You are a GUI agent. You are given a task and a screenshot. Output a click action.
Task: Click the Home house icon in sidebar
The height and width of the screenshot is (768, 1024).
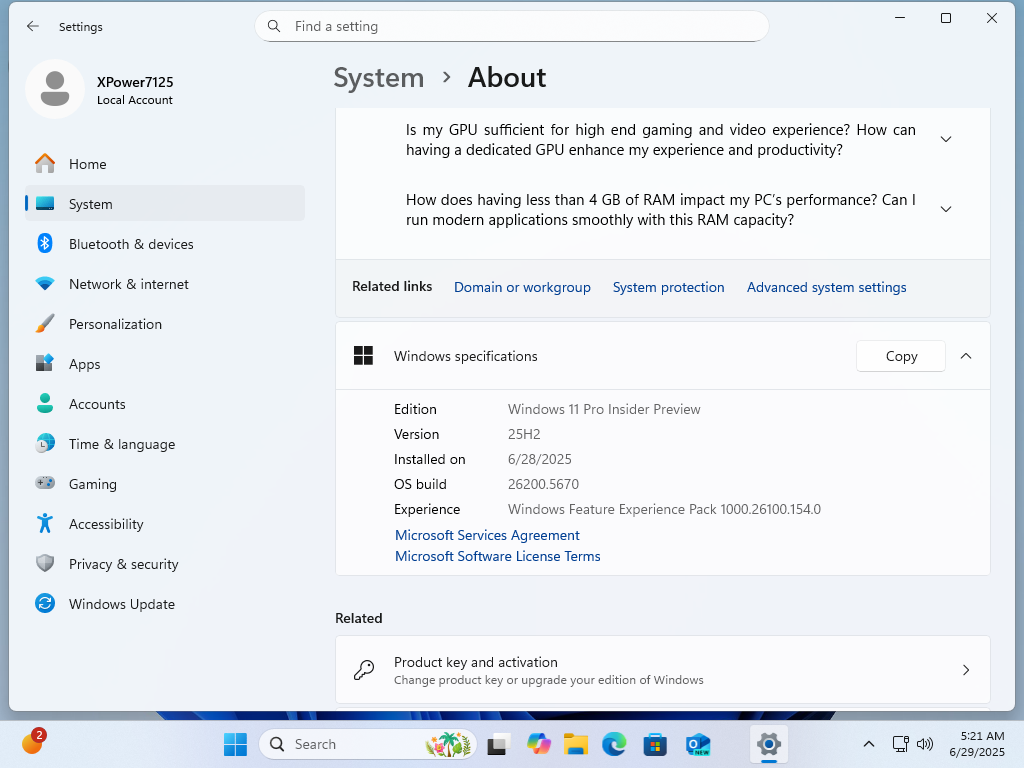(45, 163)
